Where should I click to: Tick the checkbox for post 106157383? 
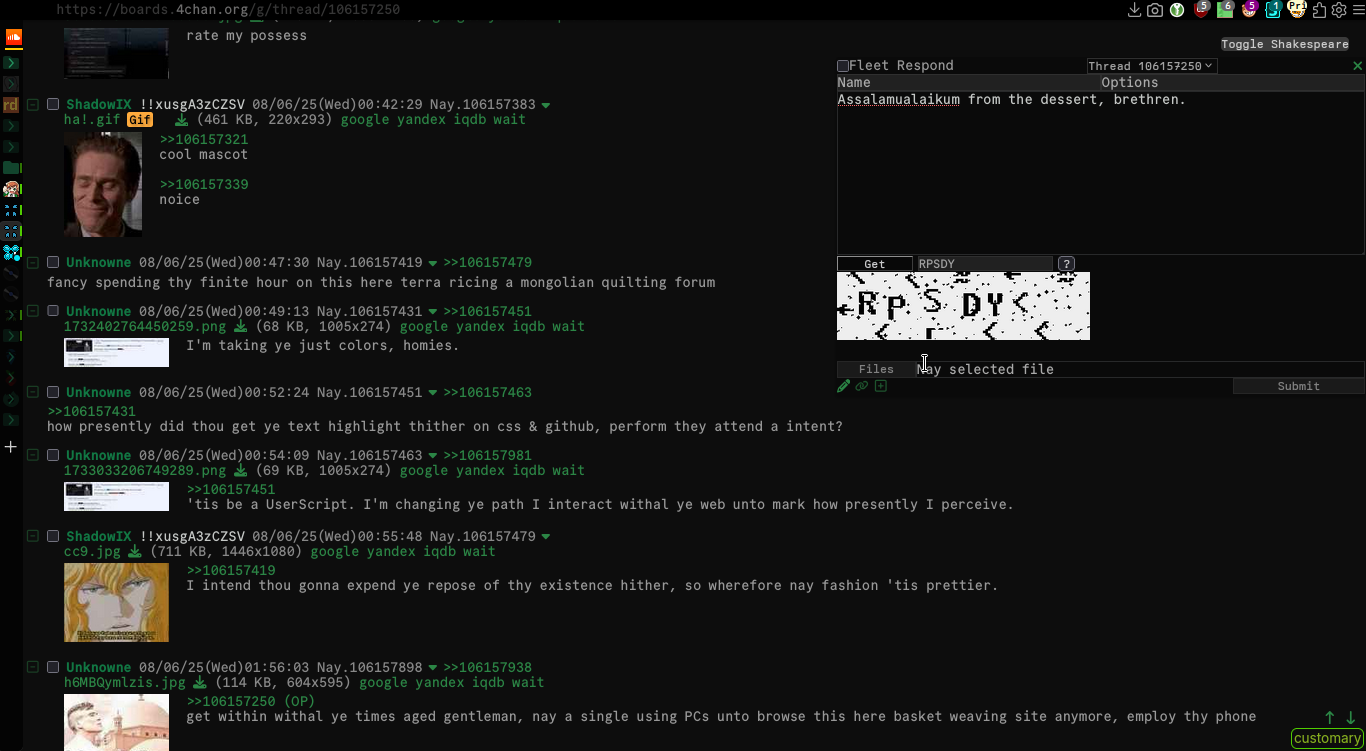tap(53, 105)
